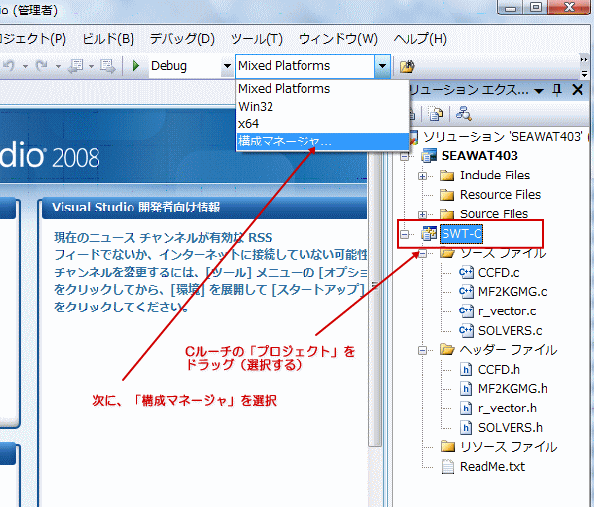This screenshot has width=594, height=507.
Task: Select SOLVERS.h in the tree
Action: (x=510, y=427)
